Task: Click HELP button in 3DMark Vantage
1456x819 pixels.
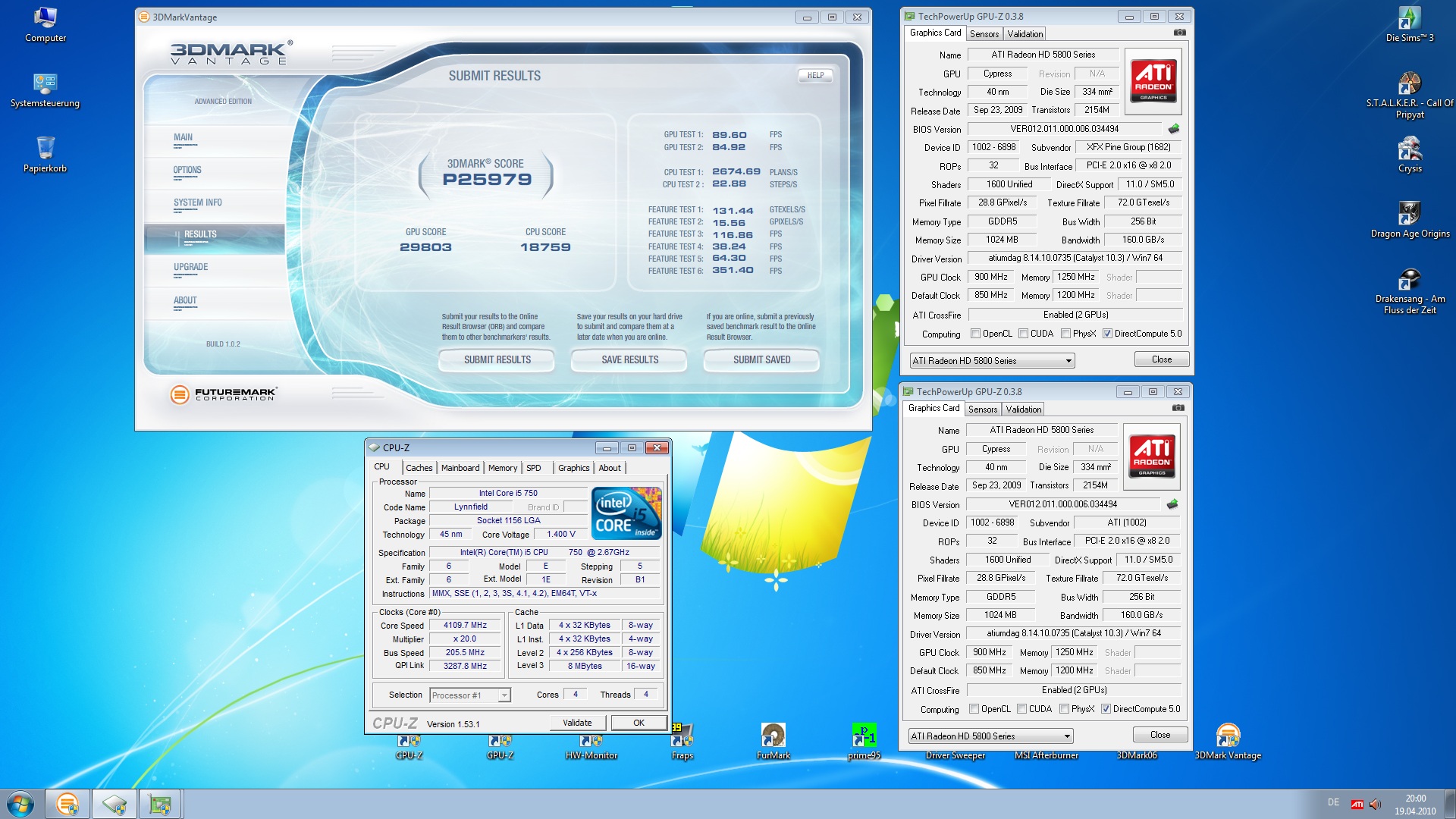Action: 815,76
